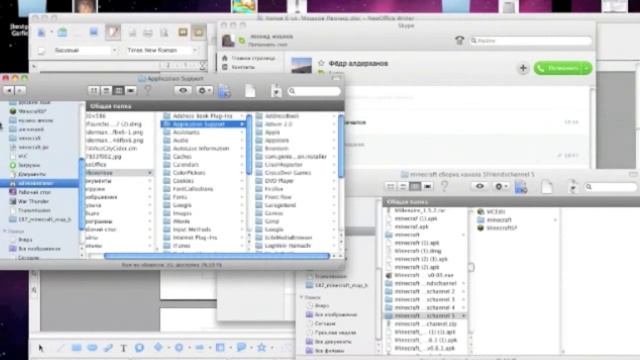This screenshot has width=640, height=360.
Task: Open gear Action menu in Application Support window
Action: pyautogui.click(x=203, y=91)
